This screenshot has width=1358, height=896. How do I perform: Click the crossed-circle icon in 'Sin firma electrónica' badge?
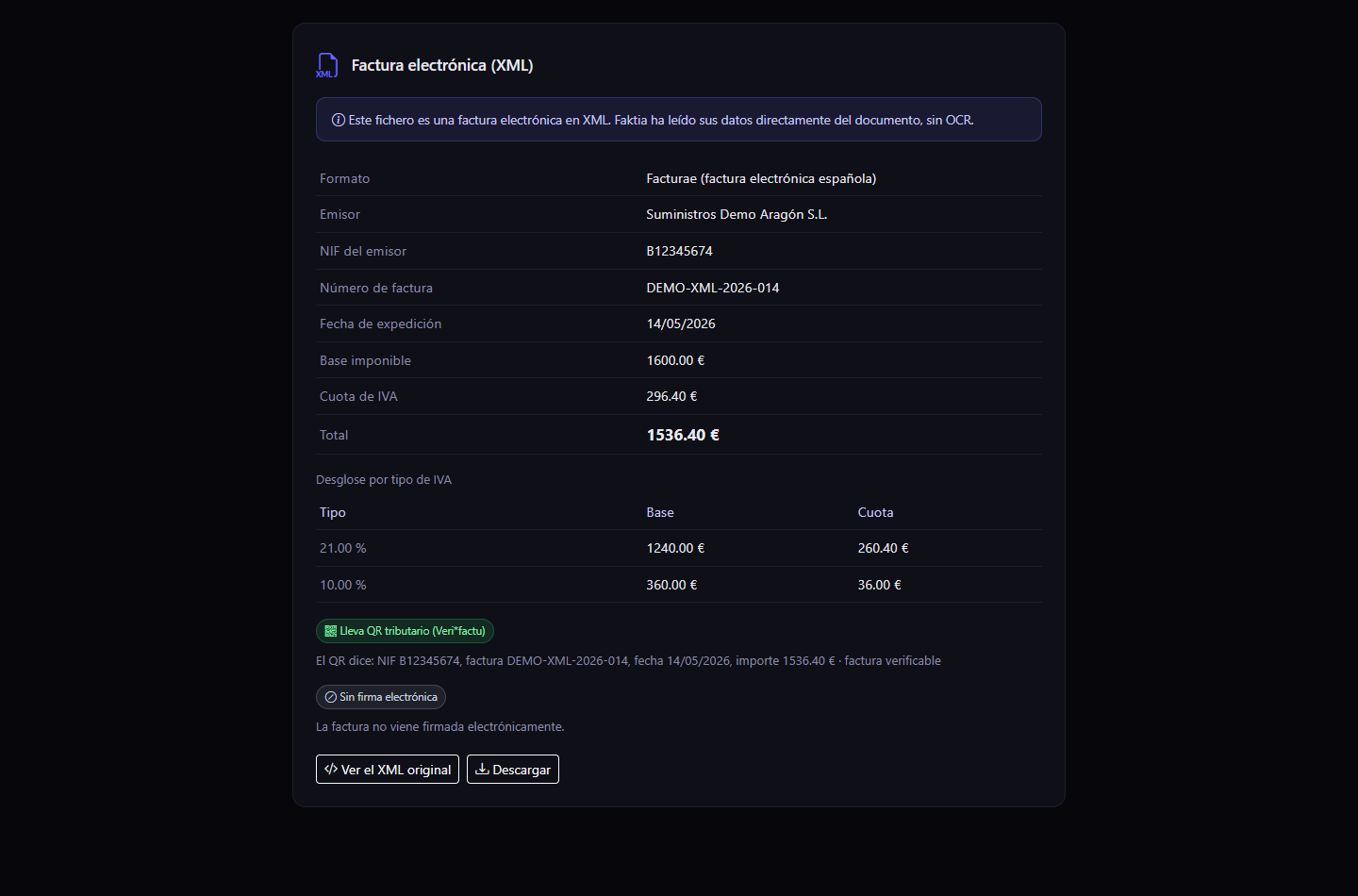click(331, 697)
